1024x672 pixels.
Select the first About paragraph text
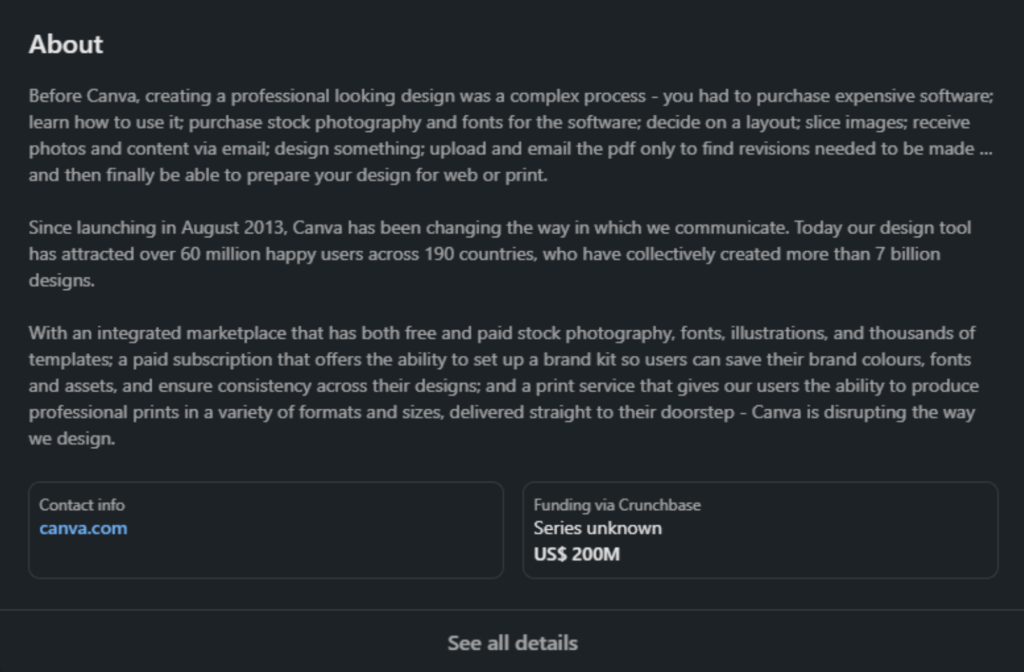pos(500,135)
